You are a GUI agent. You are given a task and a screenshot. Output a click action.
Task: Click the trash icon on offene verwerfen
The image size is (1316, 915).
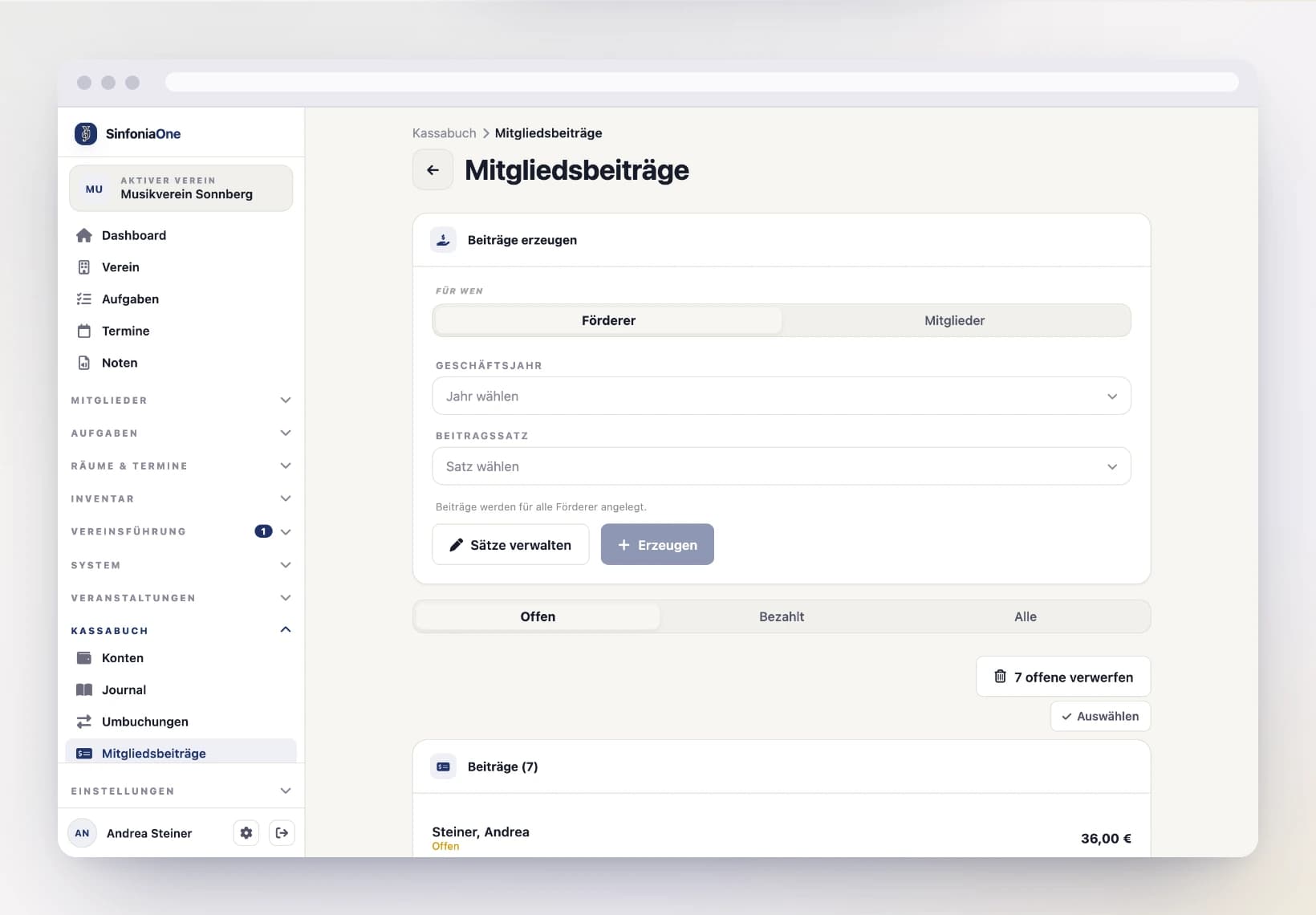(1000, 677)
